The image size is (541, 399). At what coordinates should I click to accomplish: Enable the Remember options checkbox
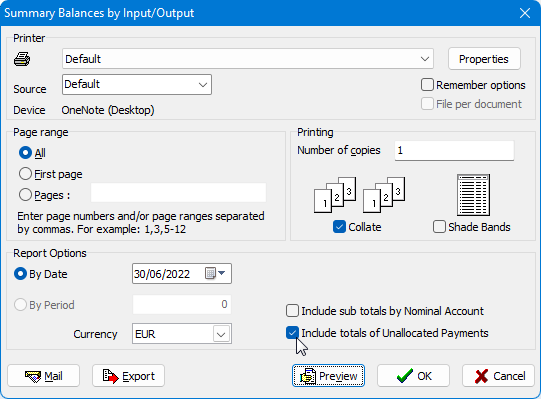coord(427,85)
